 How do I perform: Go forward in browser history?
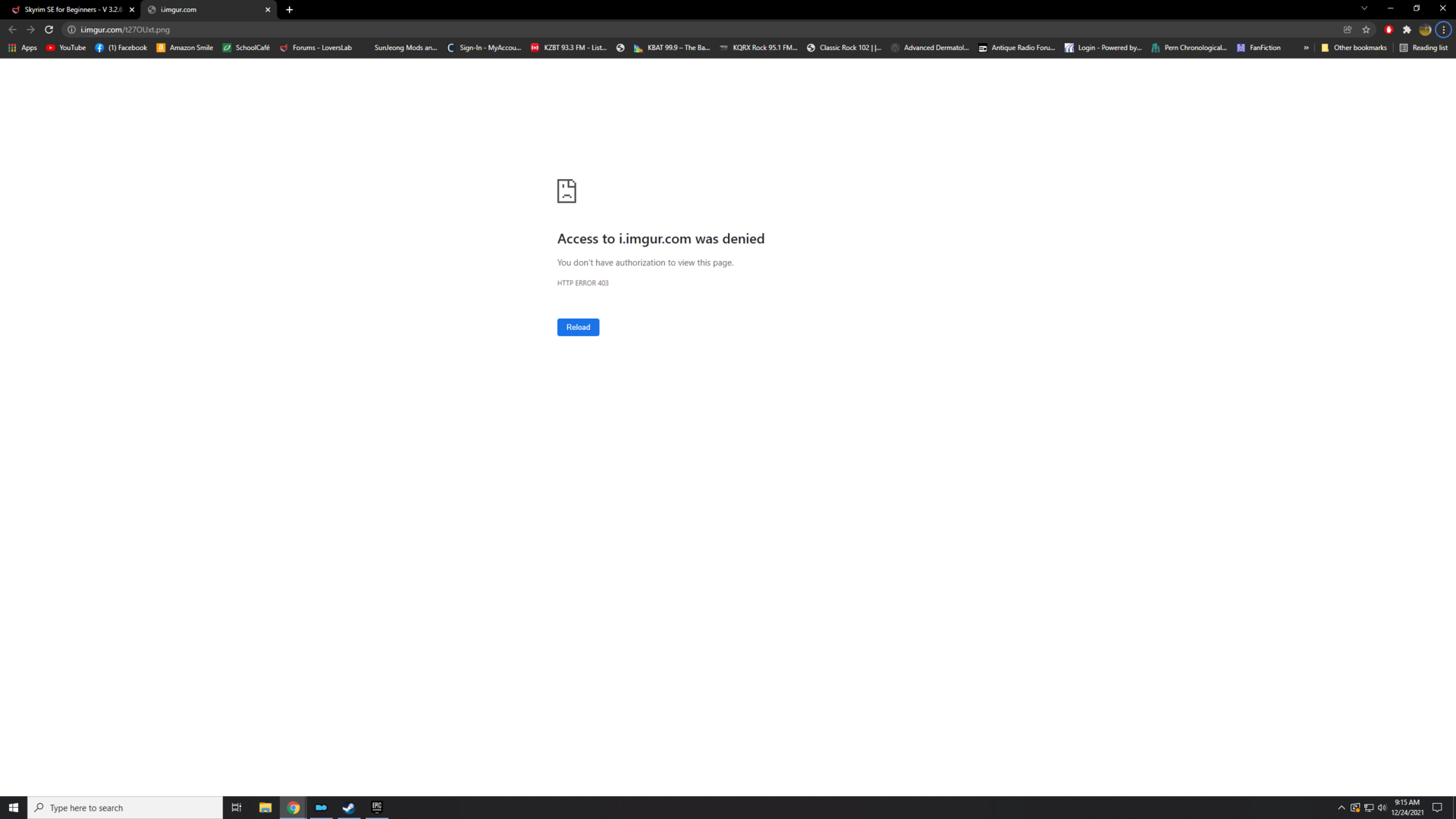(x=30, y=30)
